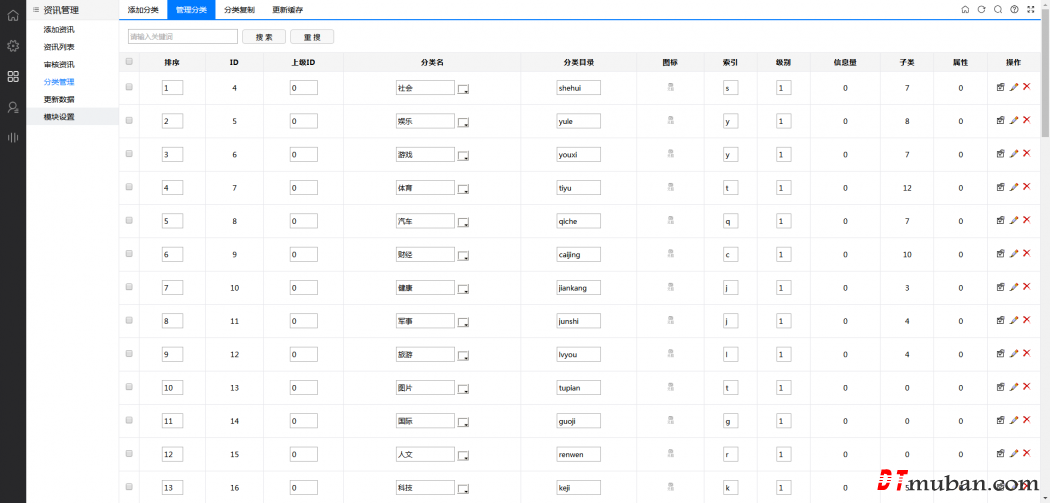Click the home icon in the dark left sidebar
The image size is (1050, 503).
click(x=13, y=16)
